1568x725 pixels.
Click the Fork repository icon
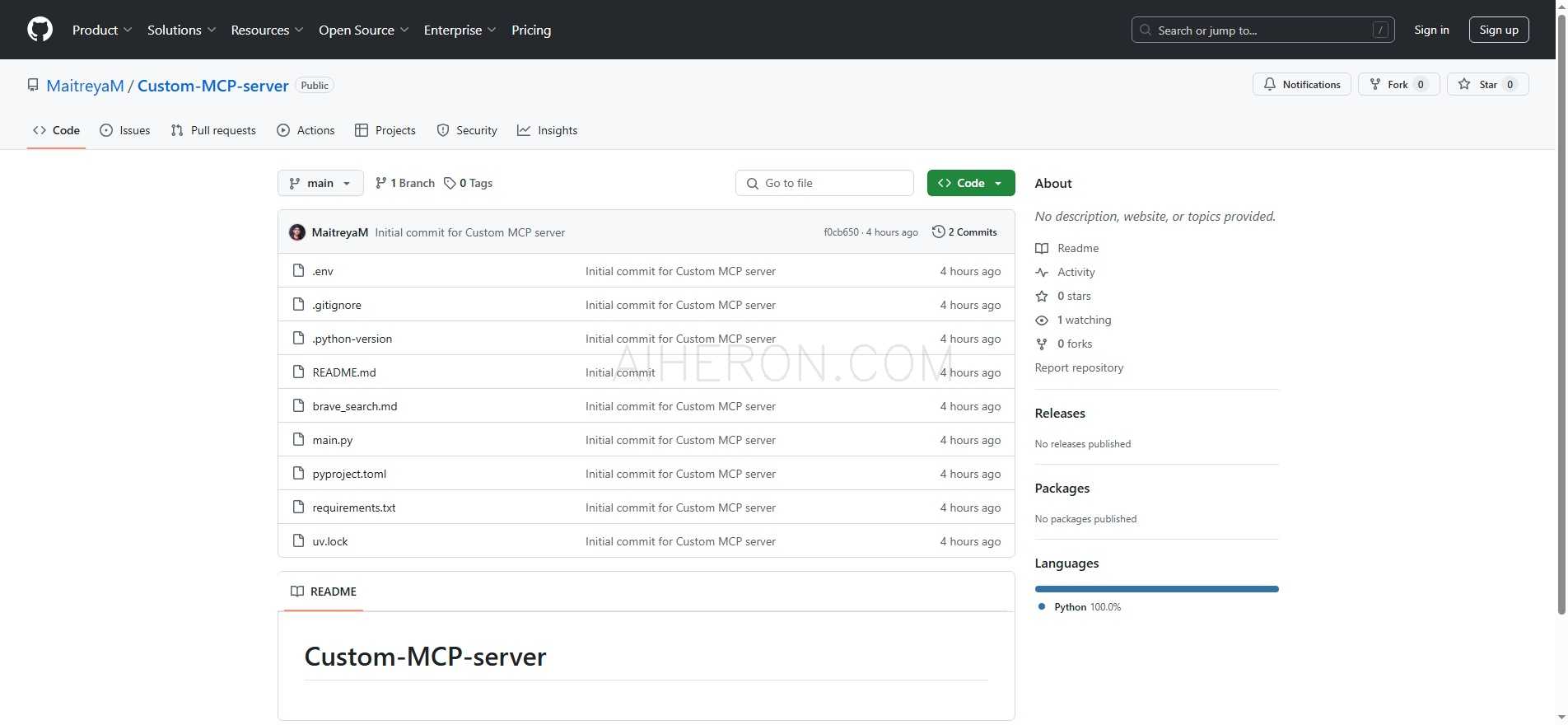point(1375,84)
